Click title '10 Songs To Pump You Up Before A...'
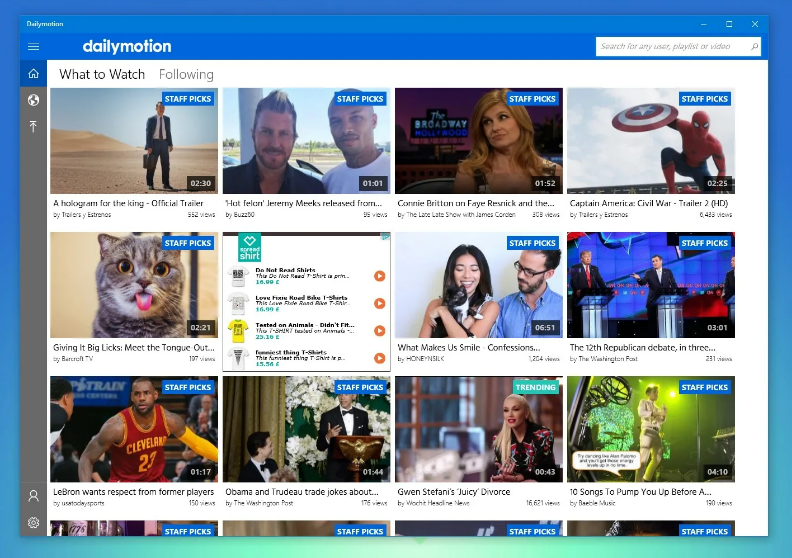Screen dimensions: 792x558 click(640, 492)
